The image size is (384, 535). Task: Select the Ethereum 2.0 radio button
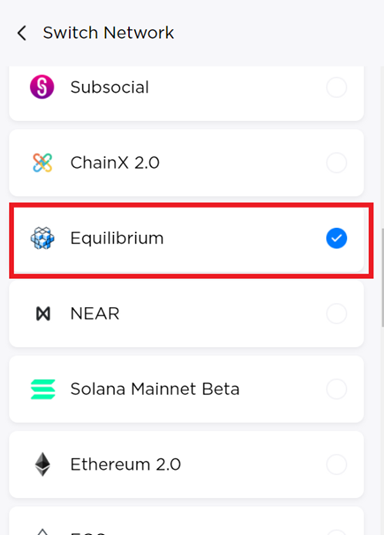(337, 464)
